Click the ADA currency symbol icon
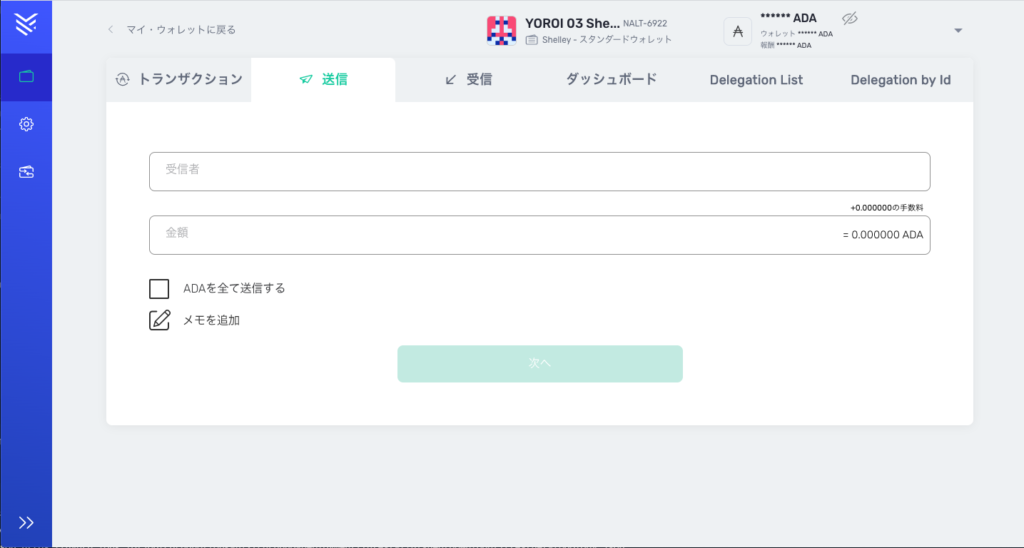The height and width of the screenshot is (548, 1024). click(738, 31)
